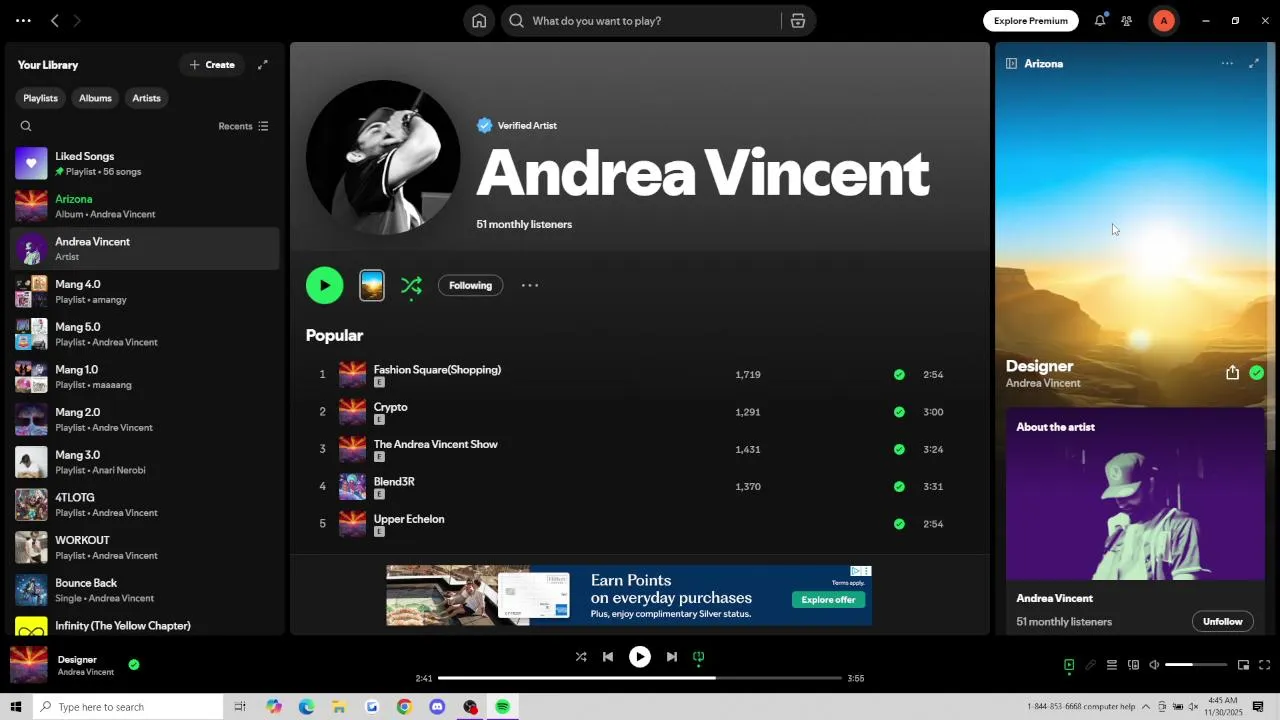This screenshot has width=1280, height=720.
Task: Open the Arizona album thumbnail beside play button
Action: (372, 285)
